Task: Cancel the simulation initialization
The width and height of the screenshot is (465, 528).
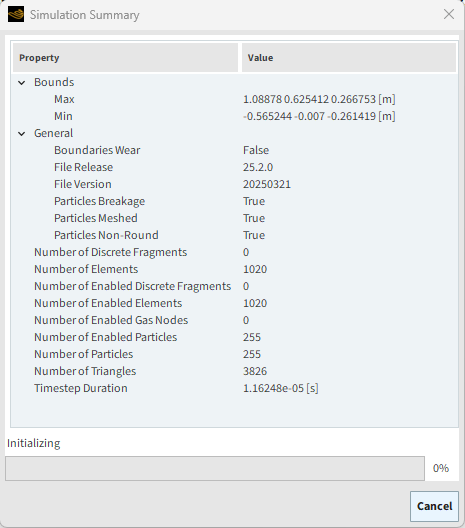Action: [434, 506]
